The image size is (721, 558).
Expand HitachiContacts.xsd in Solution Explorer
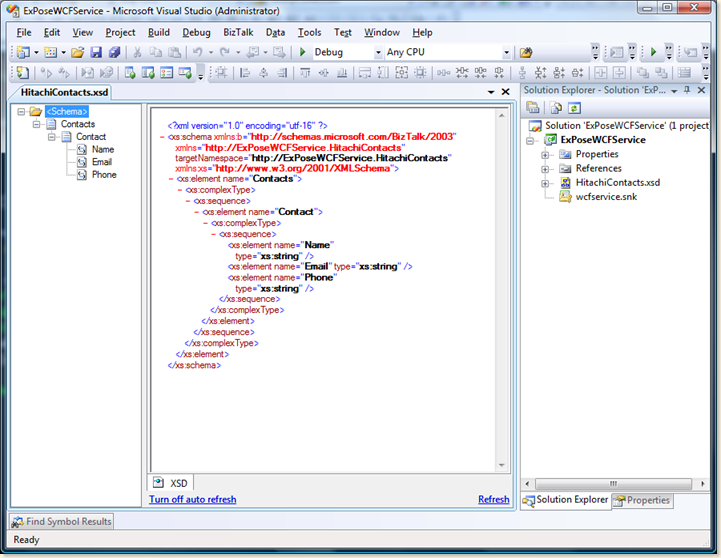tap(545, 183)
